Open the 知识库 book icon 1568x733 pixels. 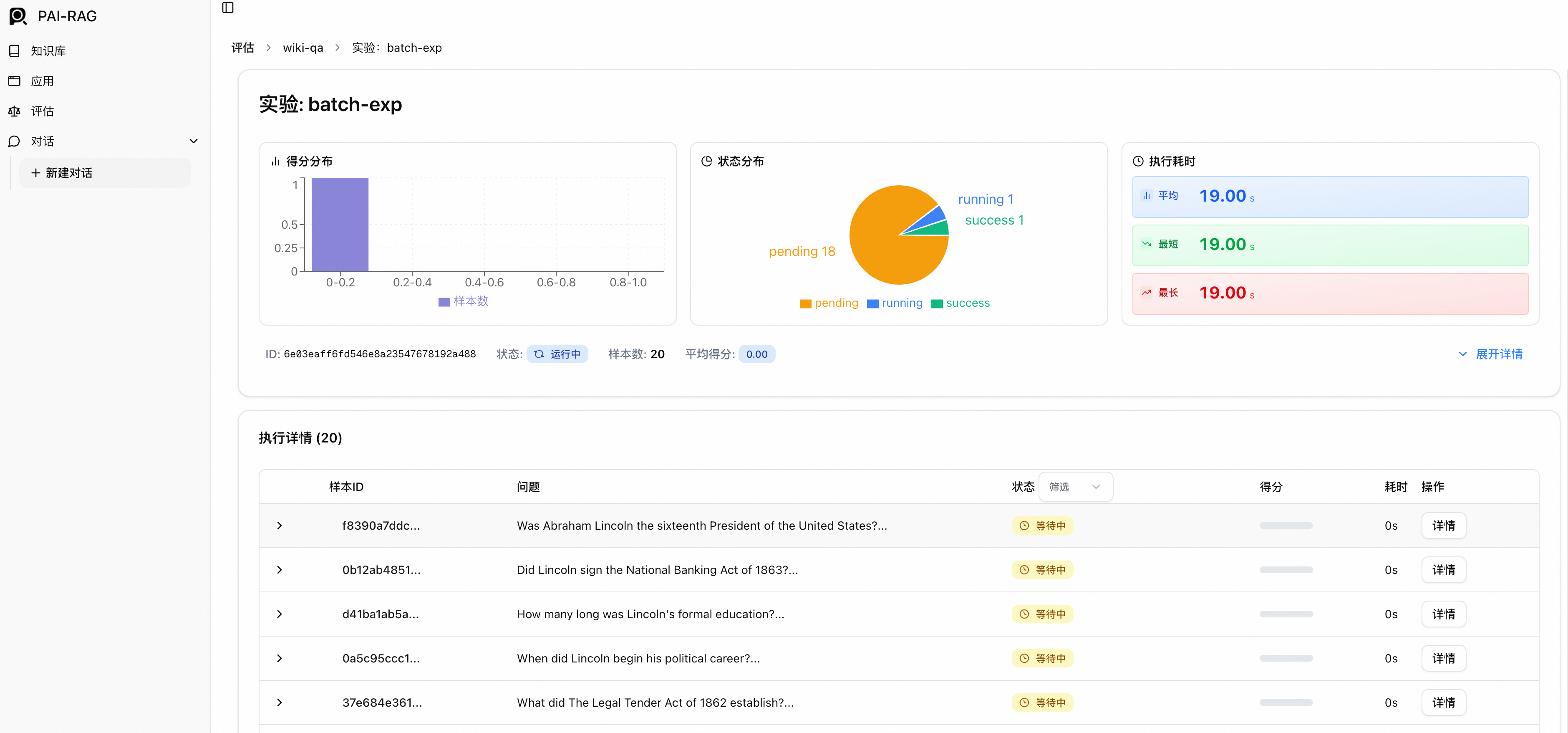pos(15,51)
